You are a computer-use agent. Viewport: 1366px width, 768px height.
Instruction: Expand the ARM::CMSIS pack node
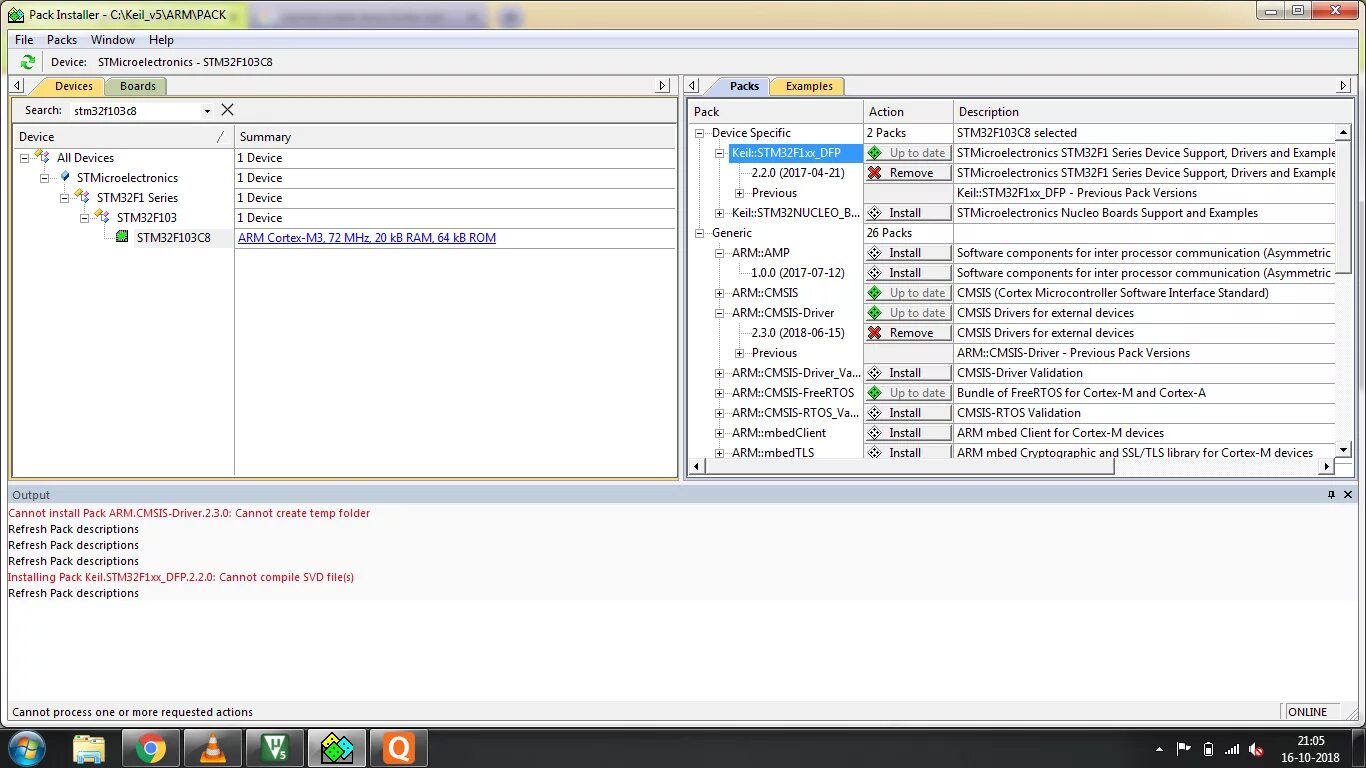(720, 293)
